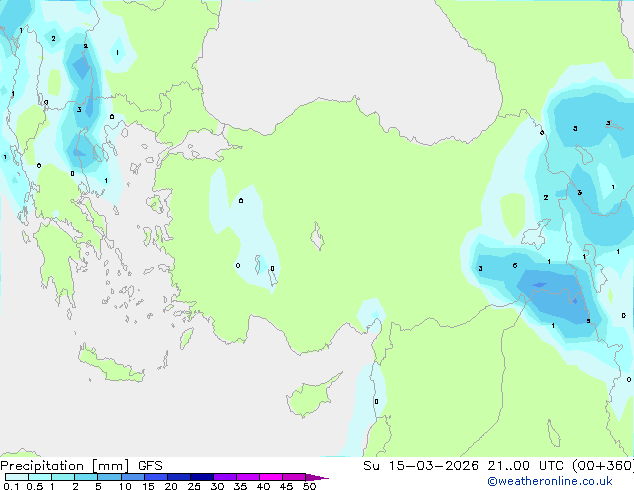Click the legend label '50'
Screen dimensions: 634x490
pyautogui.click(x=309, y=486)
